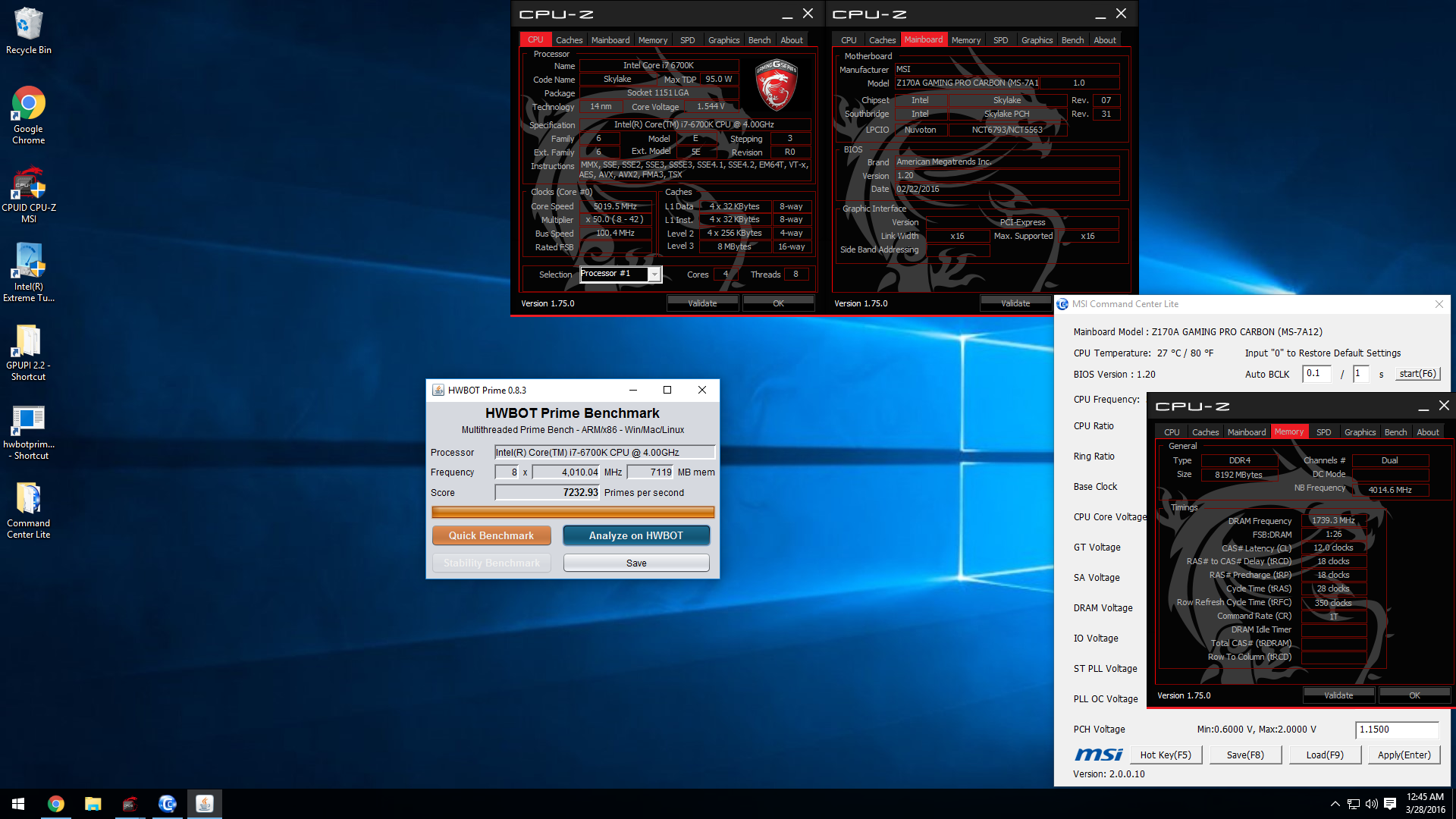Image resolution: width=1456 pixels, height=819 pixels.
Task: Click OK in memory CPU-Z window
Action: pos(1414,695)
